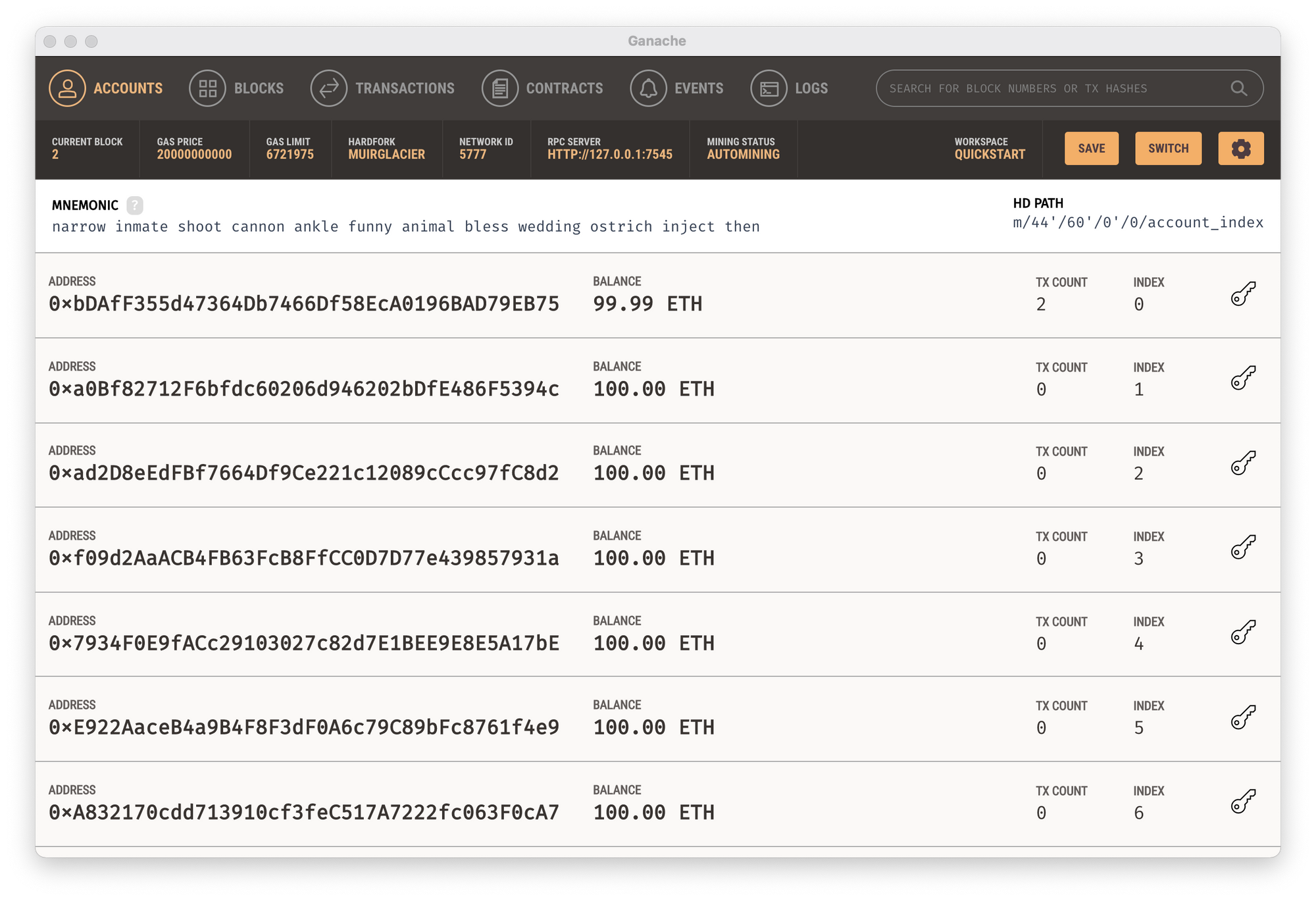Show private key for account index 0

click(x=1243, y=294)
